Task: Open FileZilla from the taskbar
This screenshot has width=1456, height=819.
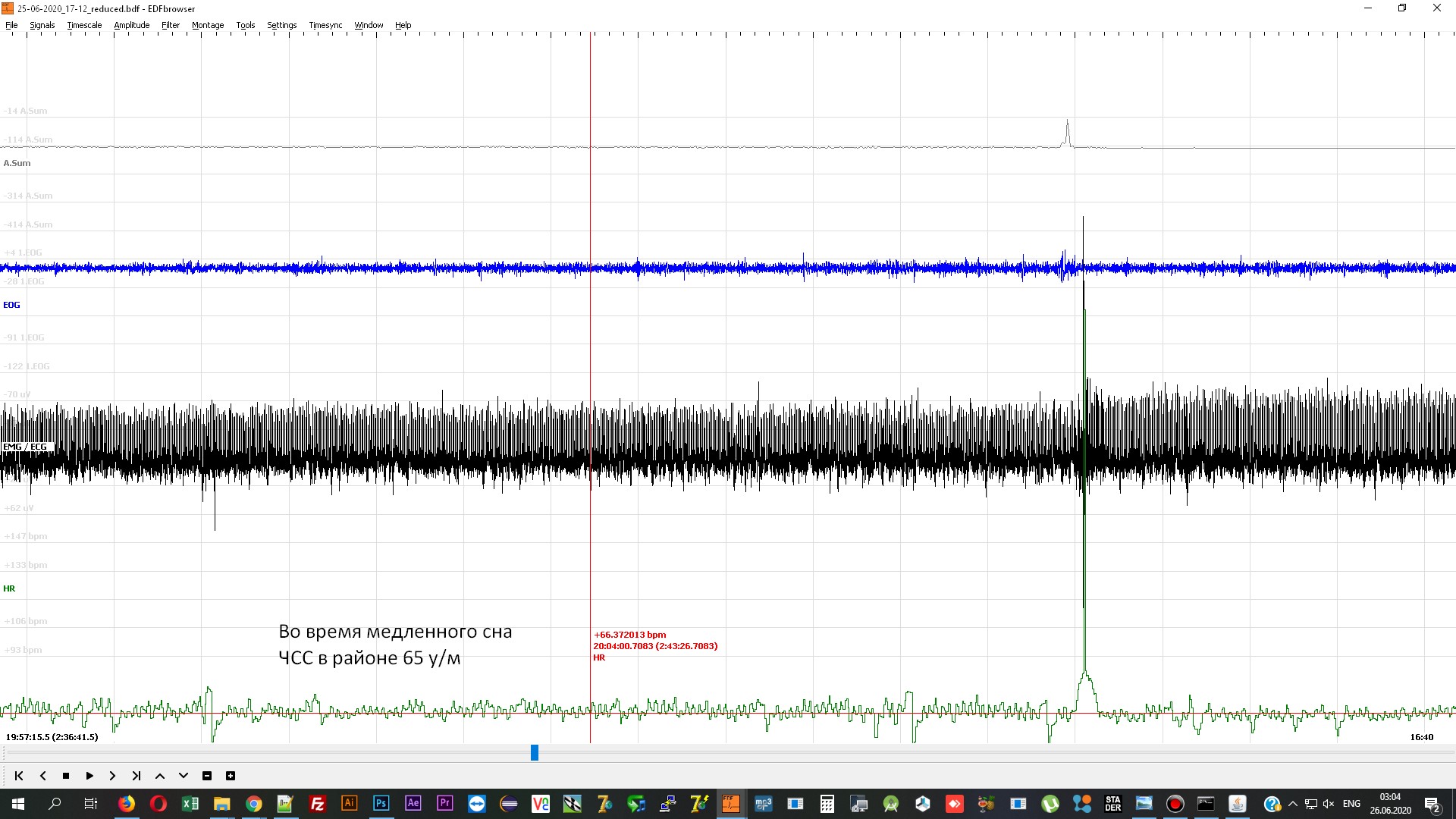Action: point(318,804)
